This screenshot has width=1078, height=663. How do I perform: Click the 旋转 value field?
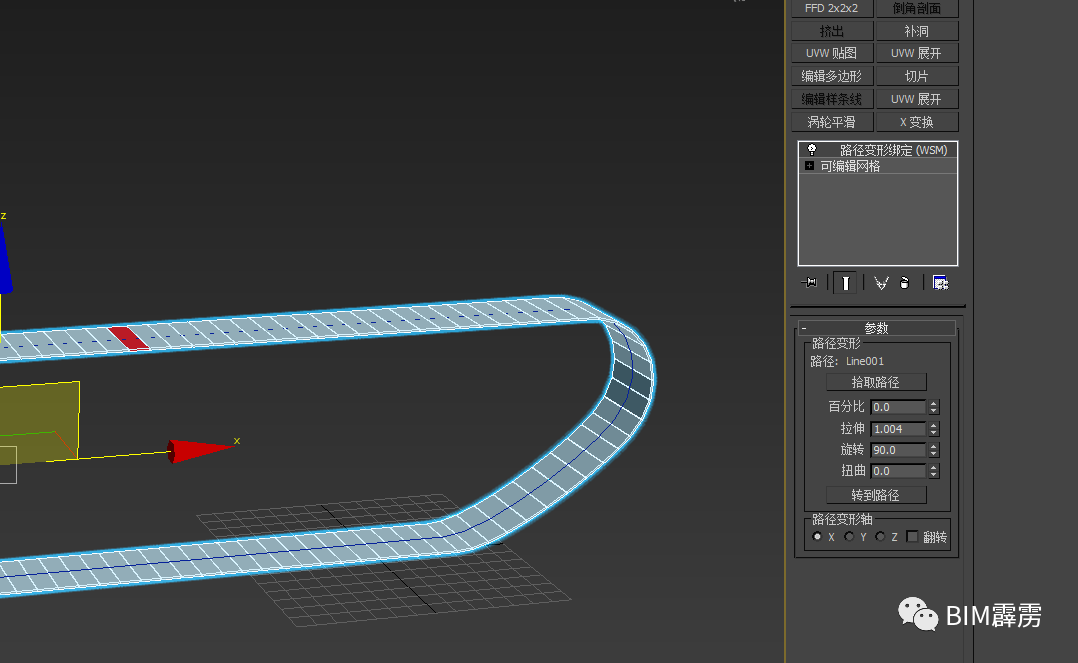pyautogui.click(x=898, y=450)
